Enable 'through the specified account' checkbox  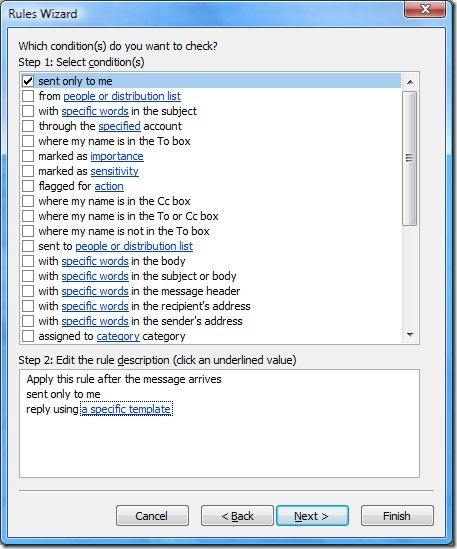point(28,126)
